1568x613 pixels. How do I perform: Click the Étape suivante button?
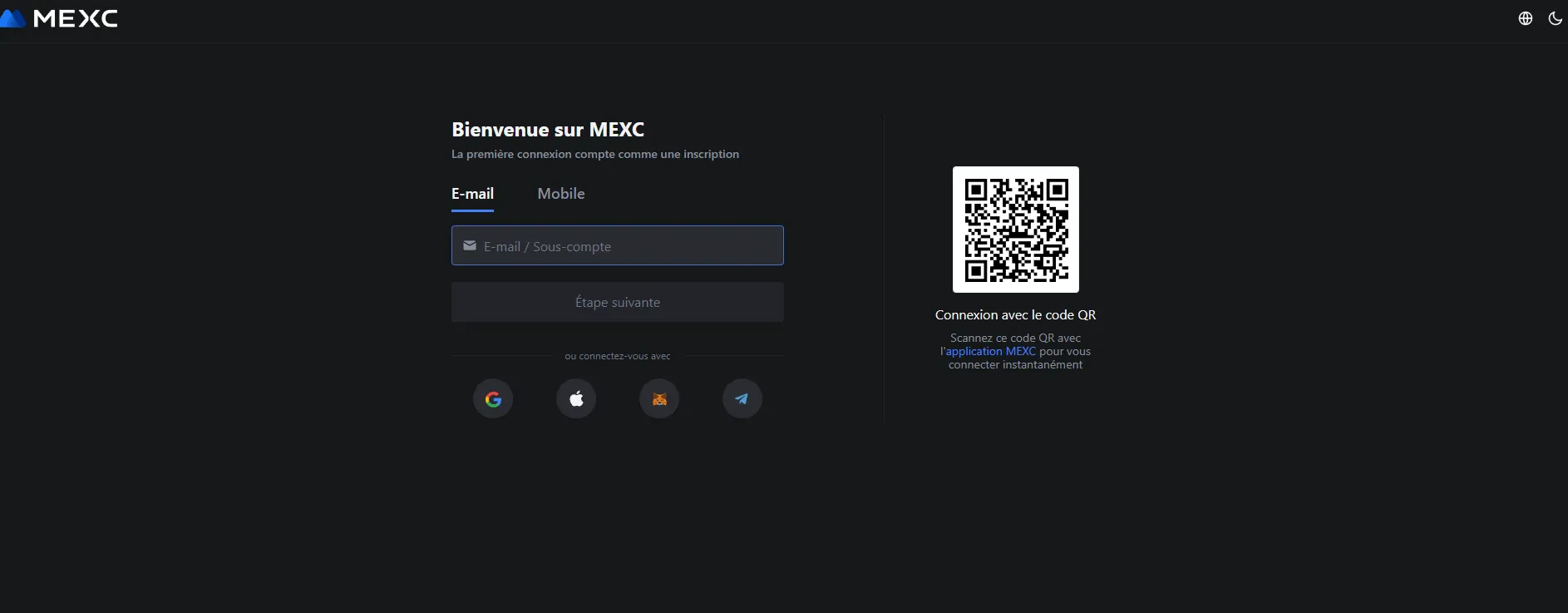[x=618, y=302]
